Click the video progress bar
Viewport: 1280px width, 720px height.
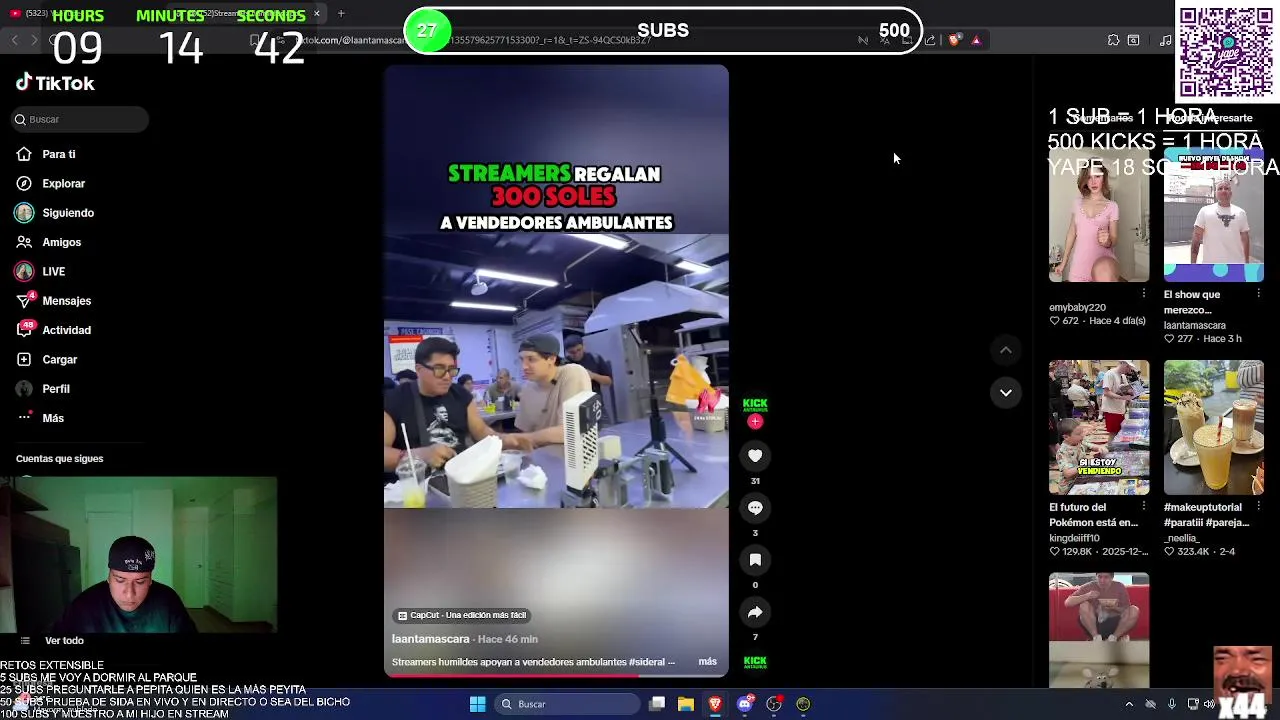click(x=556, y=675)
